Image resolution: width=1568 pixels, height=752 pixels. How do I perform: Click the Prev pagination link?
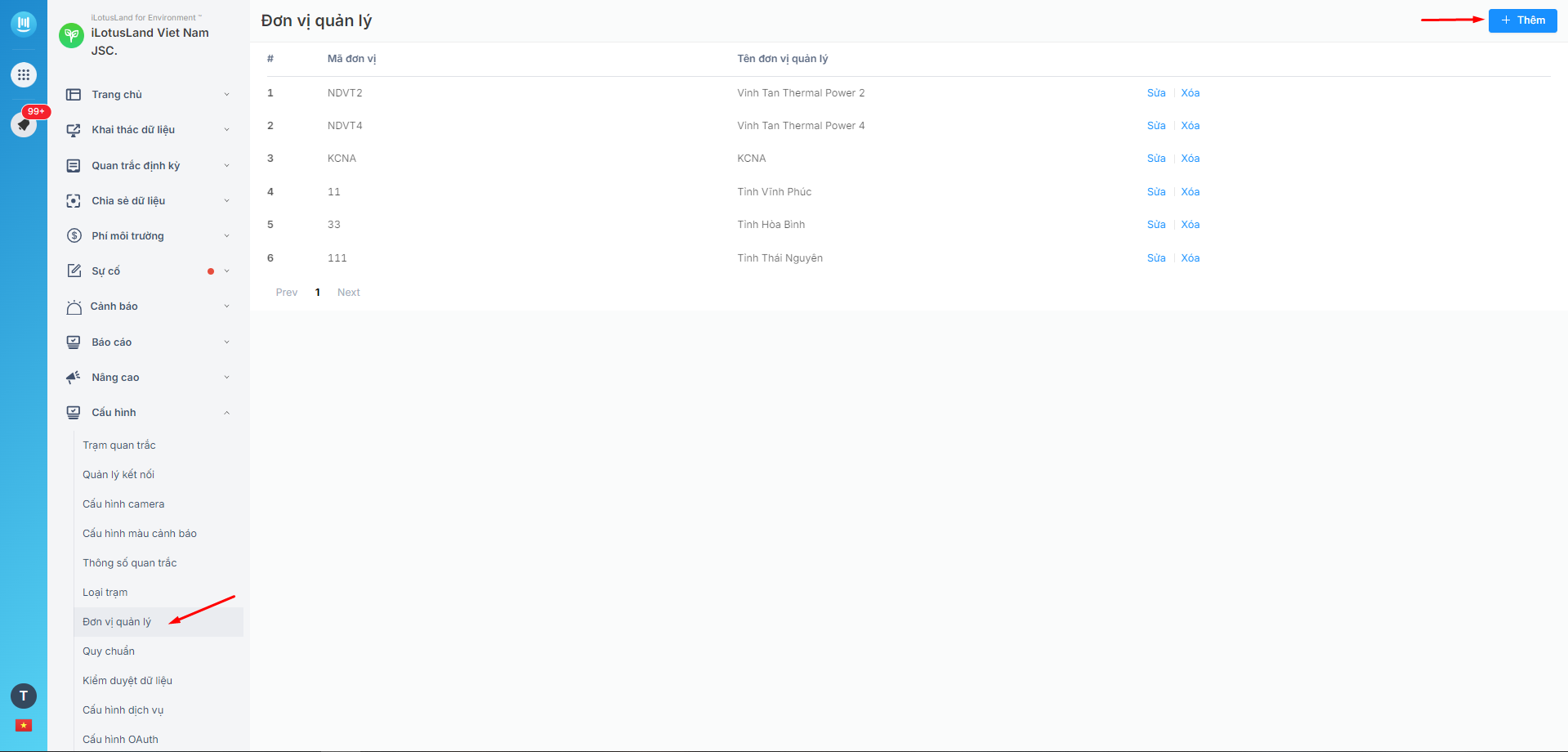287,293
